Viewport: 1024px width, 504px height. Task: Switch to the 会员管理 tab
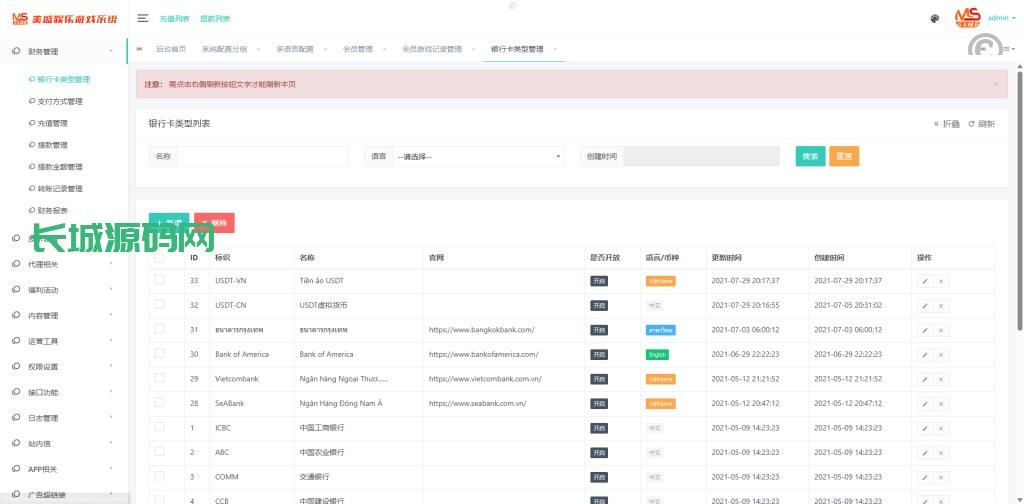tap(357, 49)
